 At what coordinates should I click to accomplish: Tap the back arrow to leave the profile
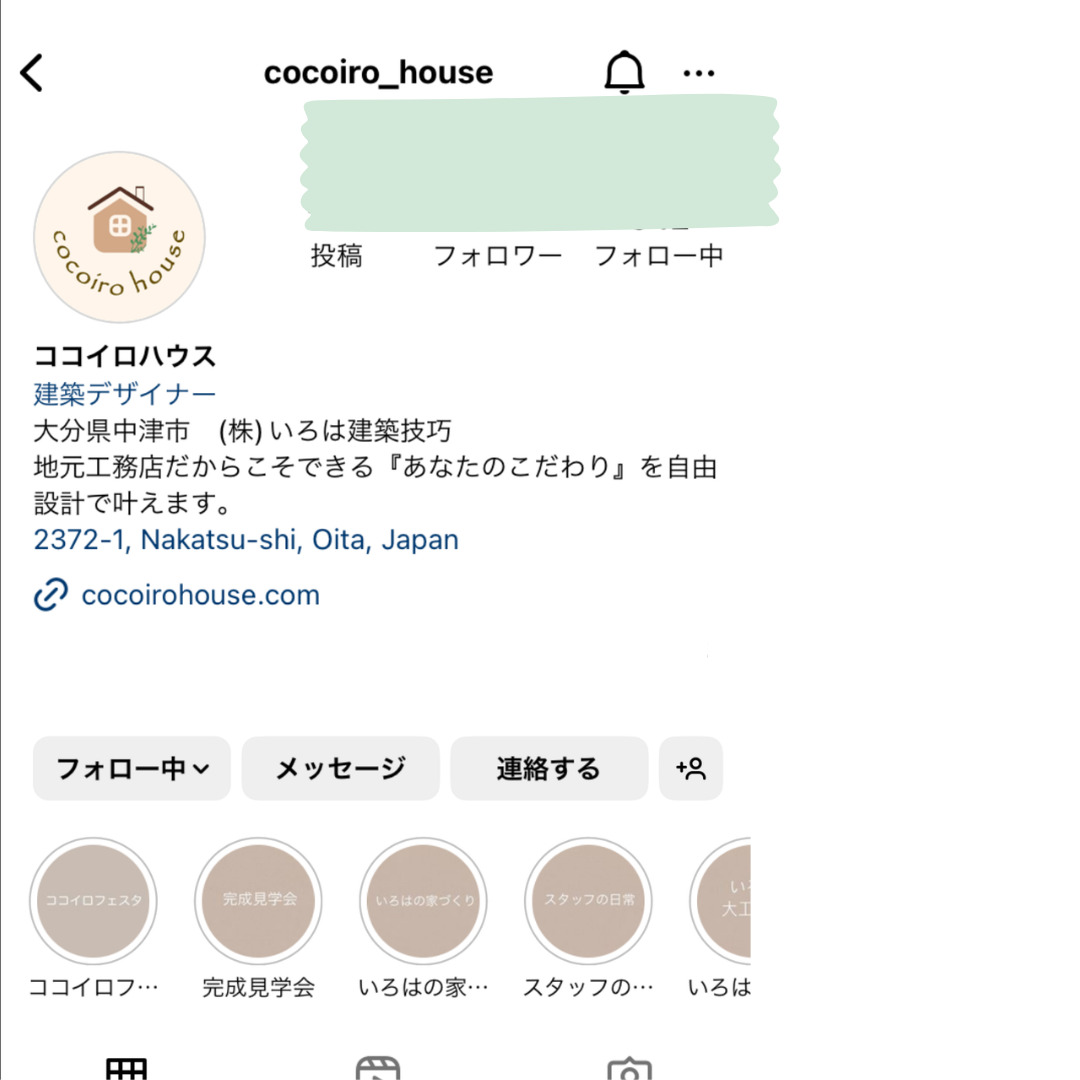(33, 71)
